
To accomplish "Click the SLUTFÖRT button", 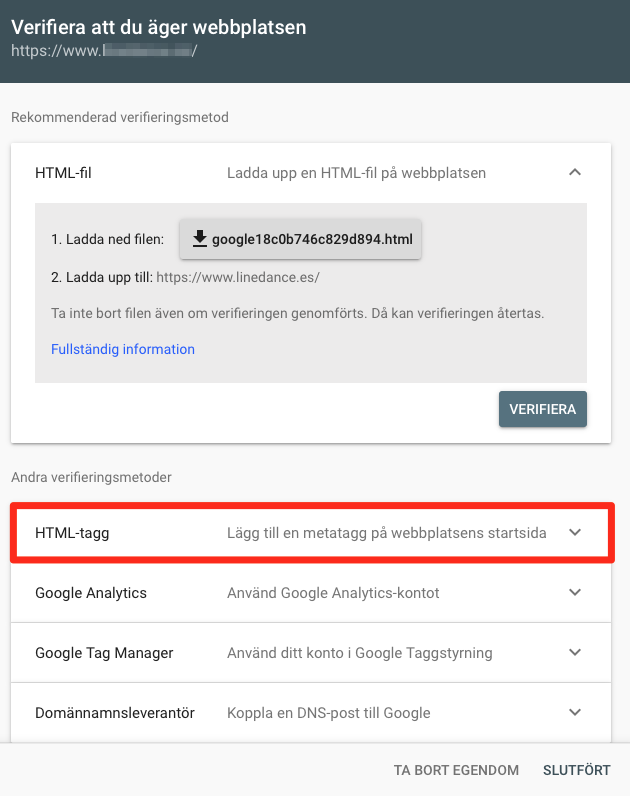I will coord(577,770).
